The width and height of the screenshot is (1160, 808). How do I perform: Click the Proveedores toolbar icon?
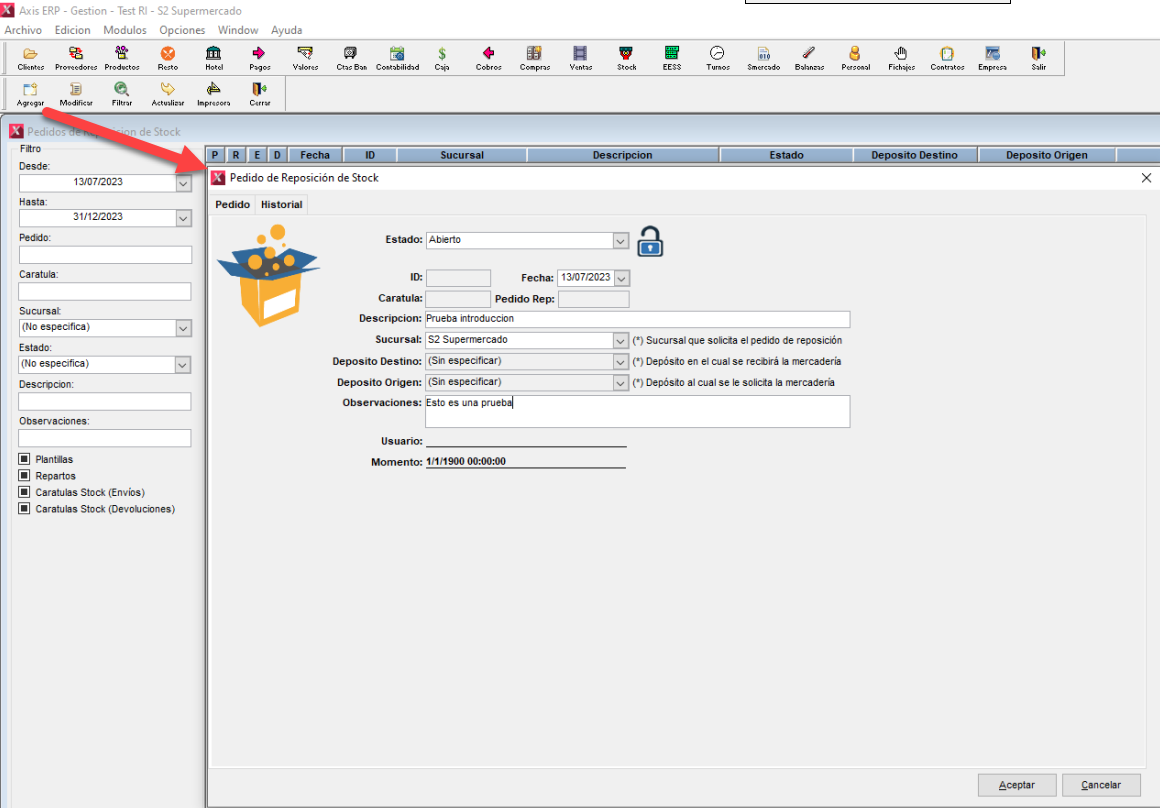click(76, 58)
